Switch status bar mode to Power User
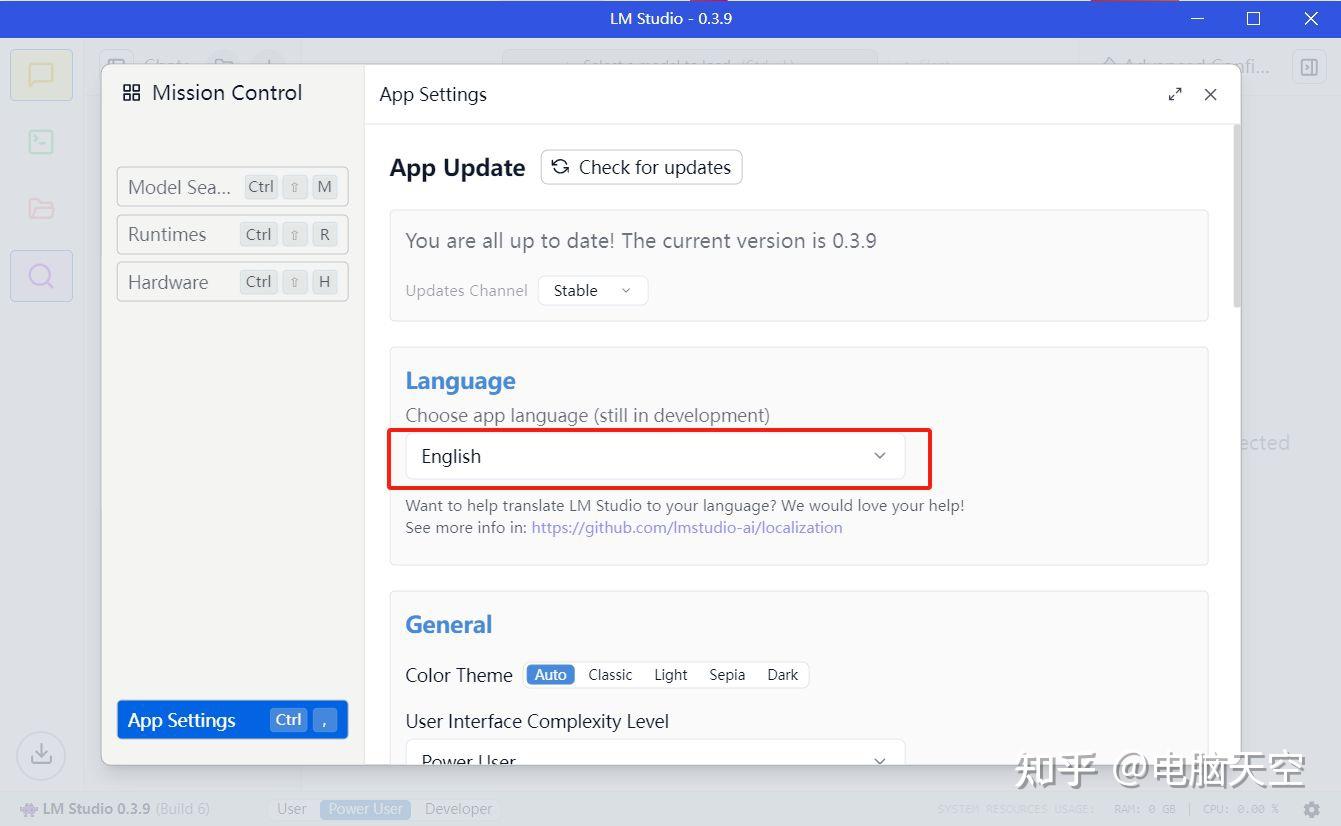 (366, 809)
